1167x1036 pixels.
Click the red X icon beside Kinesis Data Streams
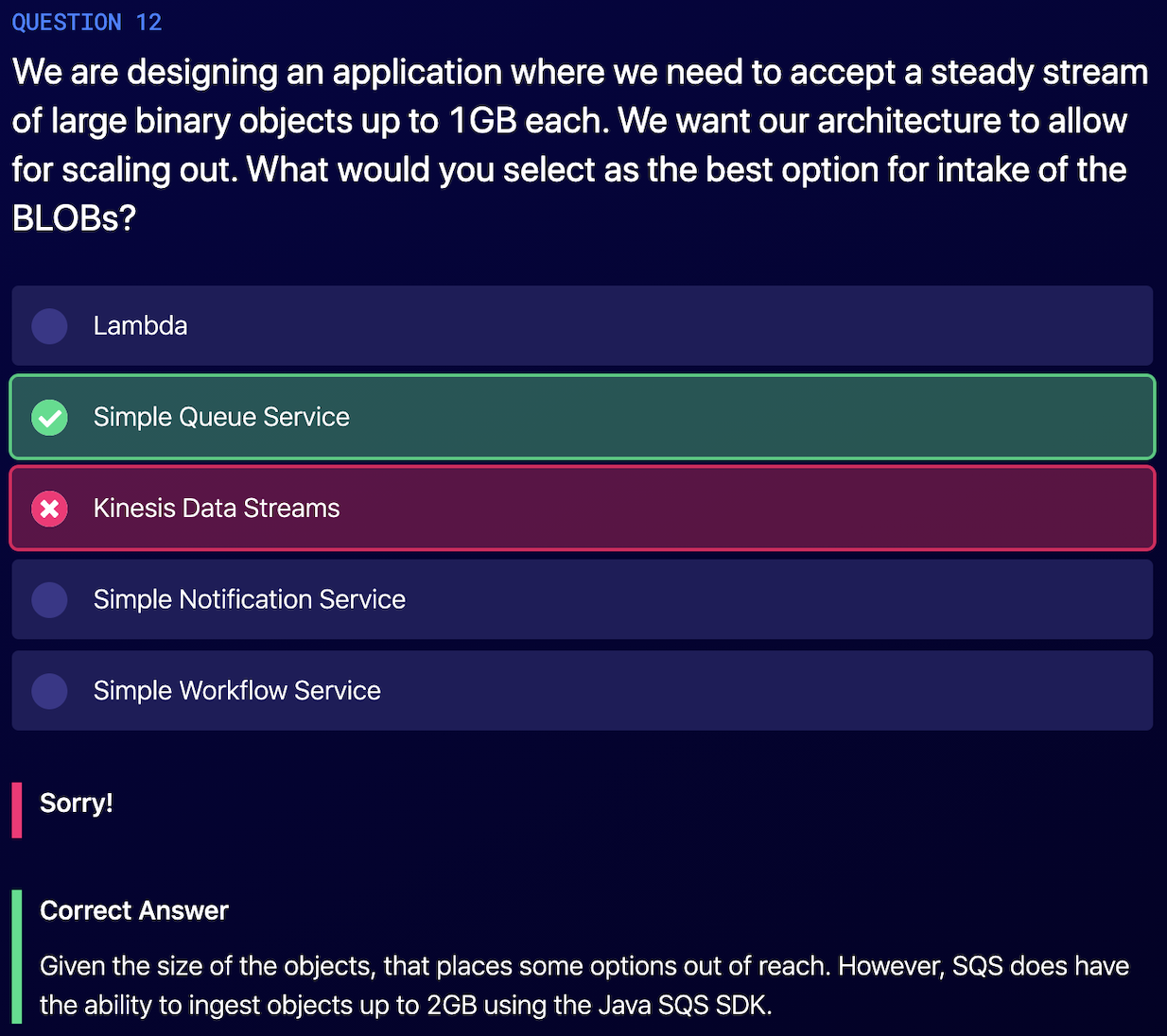coord(49,509)
